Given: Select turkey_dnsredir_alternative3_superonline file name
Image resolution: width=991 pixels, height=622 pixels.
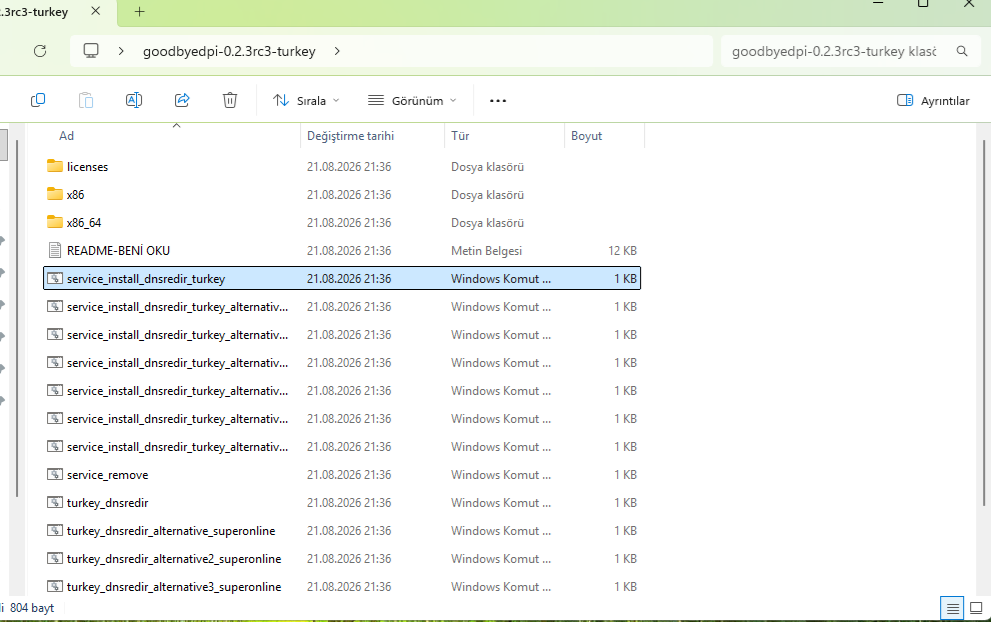Looking at the screenshot, I should [174, 587].
